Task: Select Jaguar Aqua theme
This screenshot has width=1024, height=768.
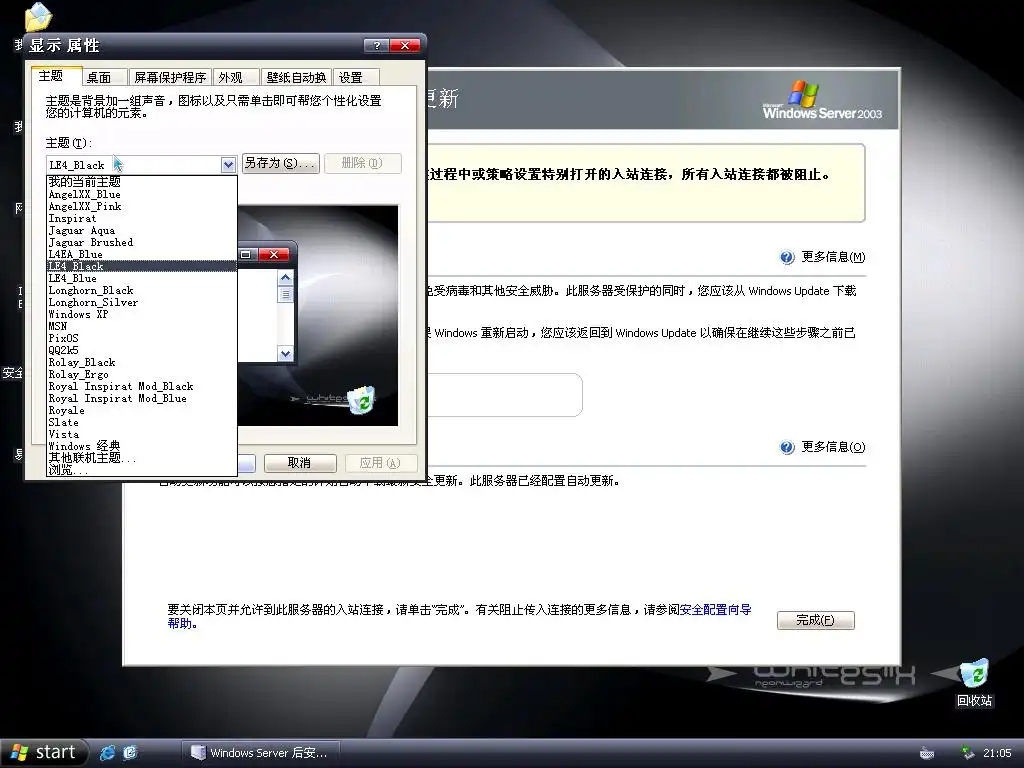Action: pos(142,230)
